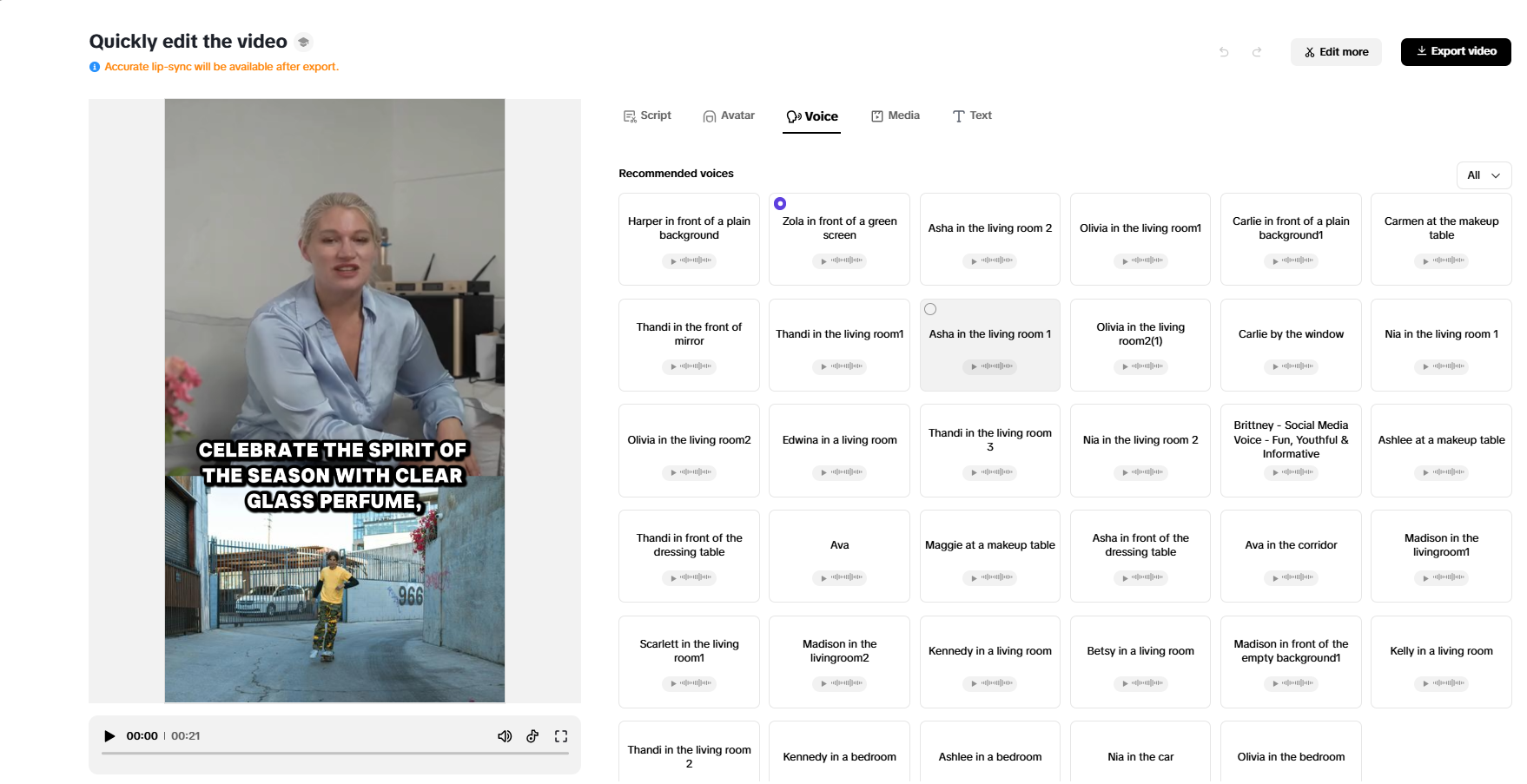Screen dimensions: 1527x784
Task: Open the Edit more panel
Action: coord(1336,51)
